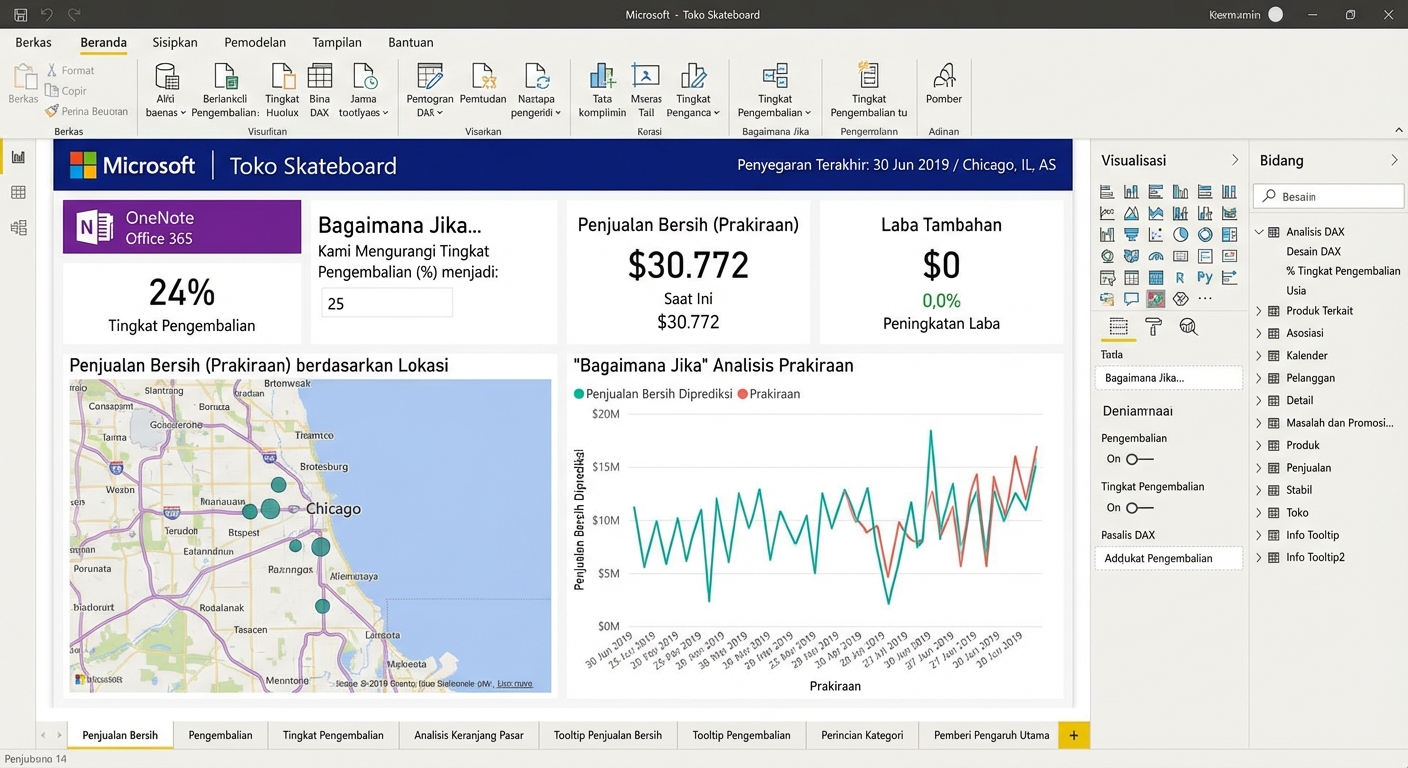This screenshot has width=1408, height=768.
Task: Select the globe map visualization icon
Action: point(1107,255)
